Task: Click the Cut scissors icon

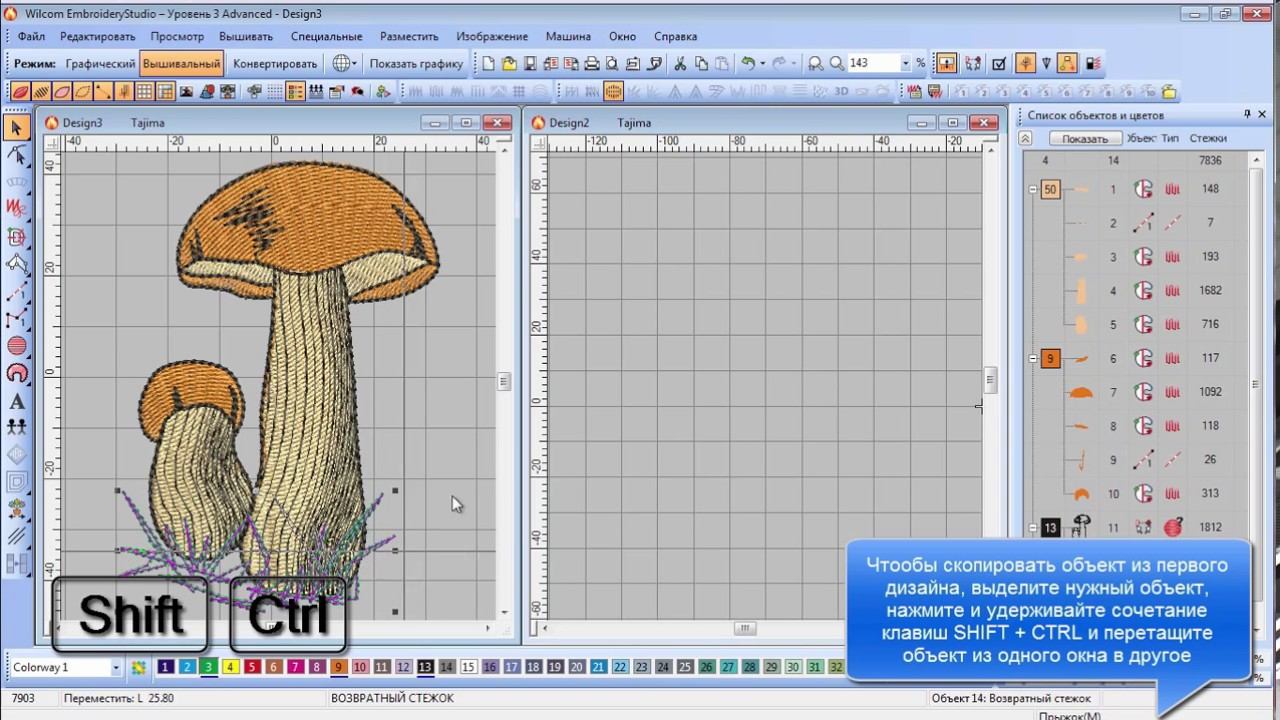Action: [680, 64]
